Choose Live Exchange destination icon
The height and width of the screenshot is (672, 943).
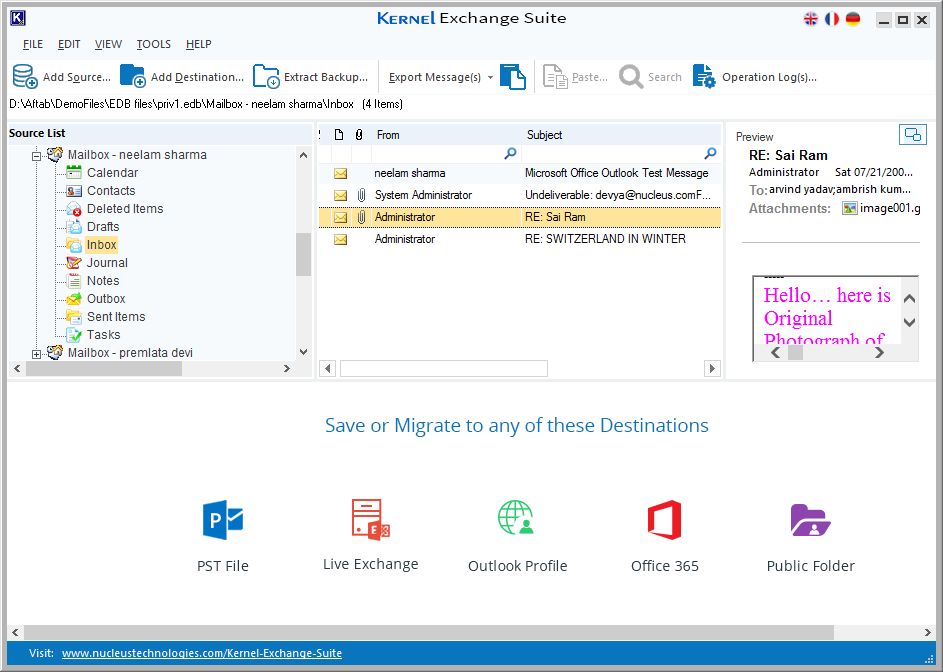pos(370,518)
